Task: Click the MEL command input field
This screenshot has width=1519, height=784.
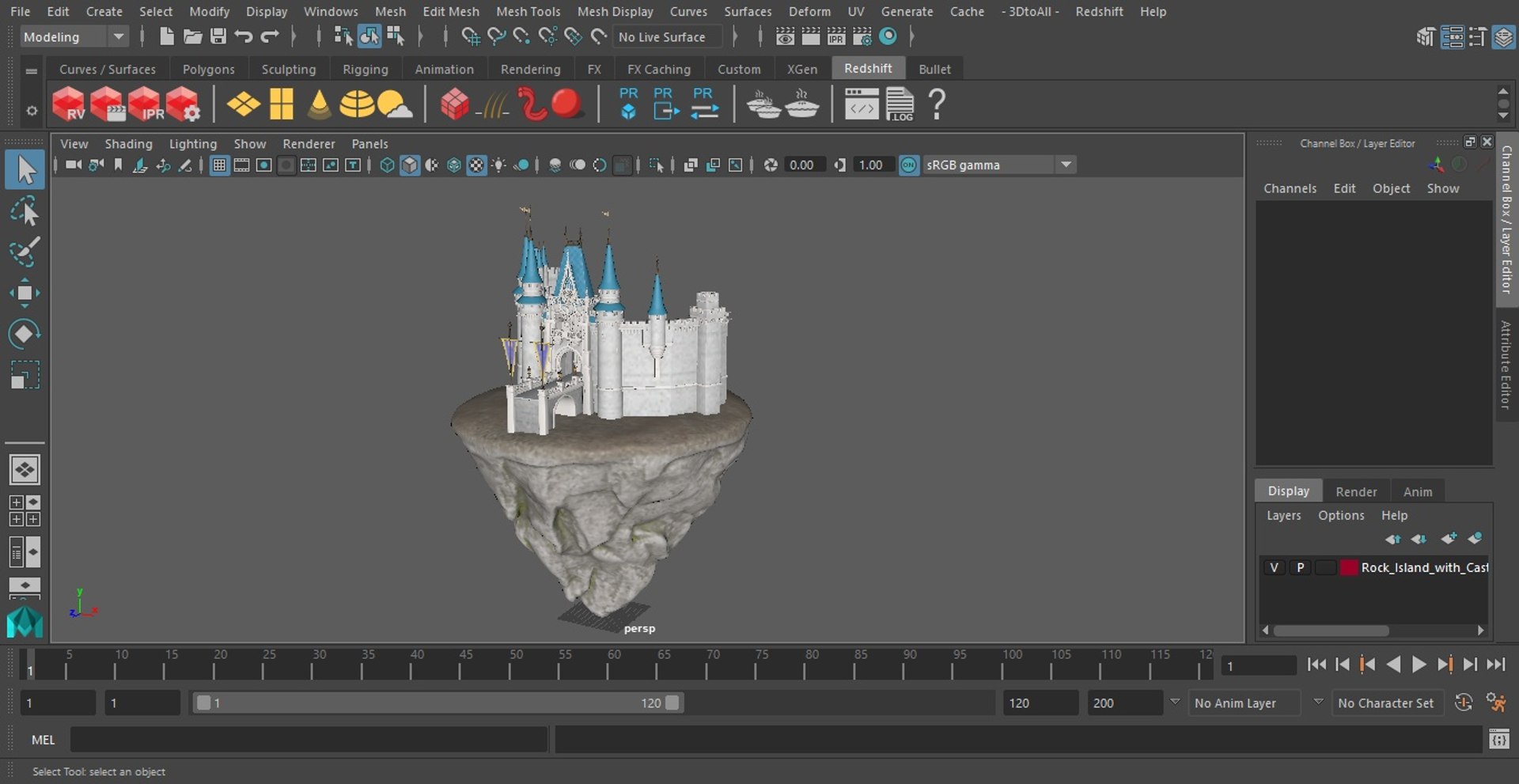Action: (x=309, y=740)
